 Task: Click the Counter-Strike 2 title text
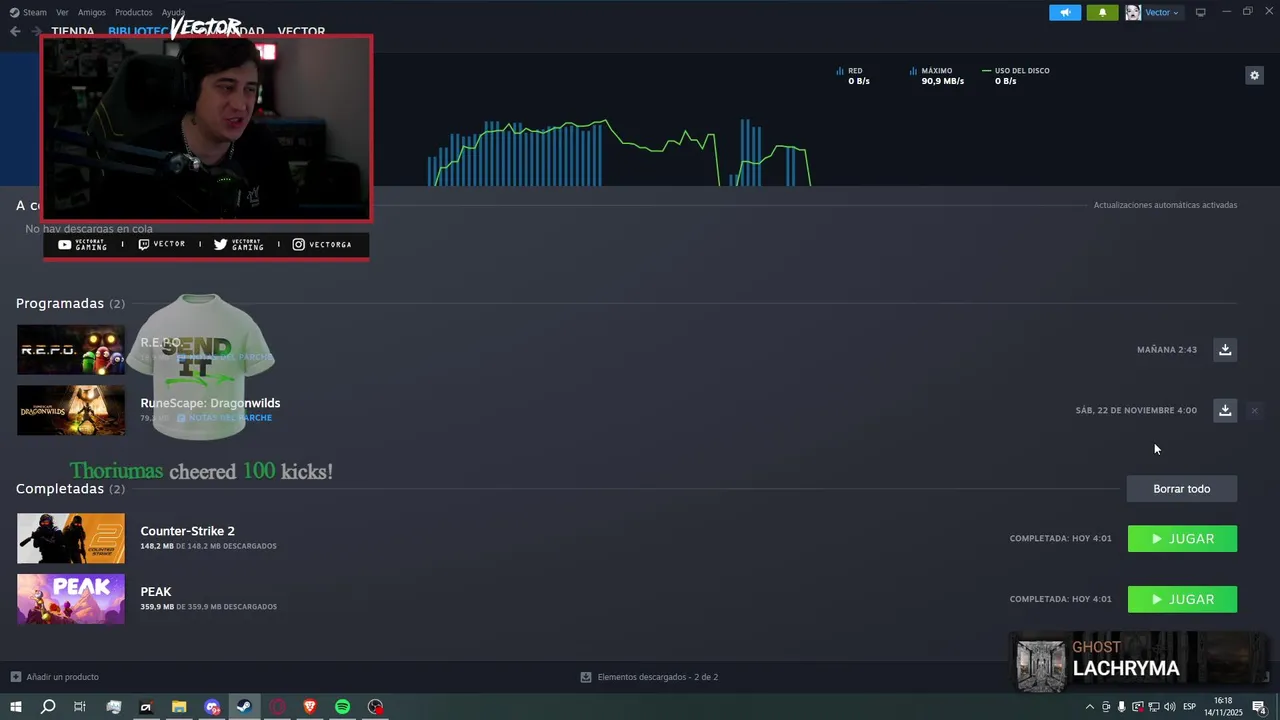(x=187, y=531)
